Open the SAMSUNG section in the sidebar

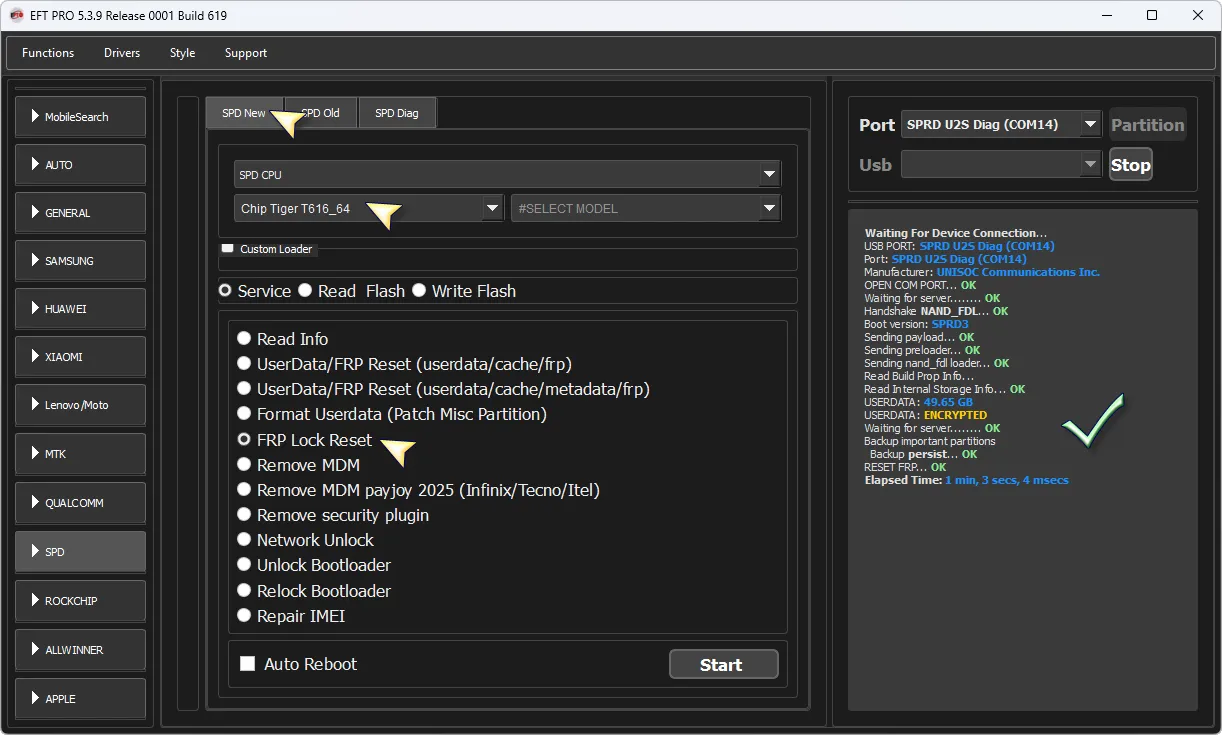click(80, 261)
